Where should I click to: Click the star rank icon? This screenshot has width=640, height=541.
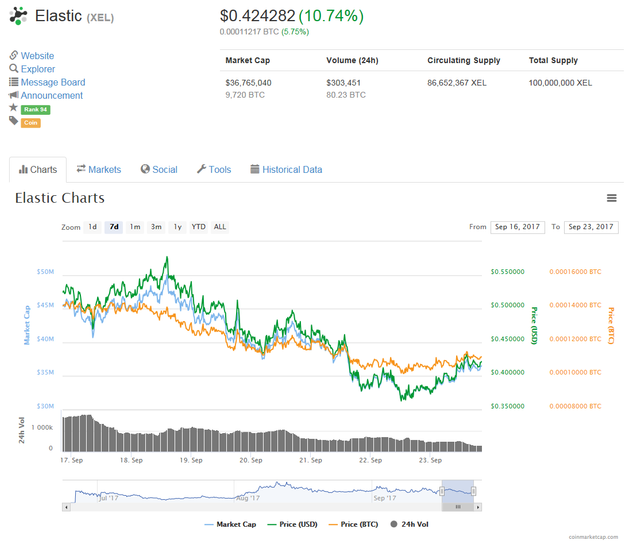(13, 108)
